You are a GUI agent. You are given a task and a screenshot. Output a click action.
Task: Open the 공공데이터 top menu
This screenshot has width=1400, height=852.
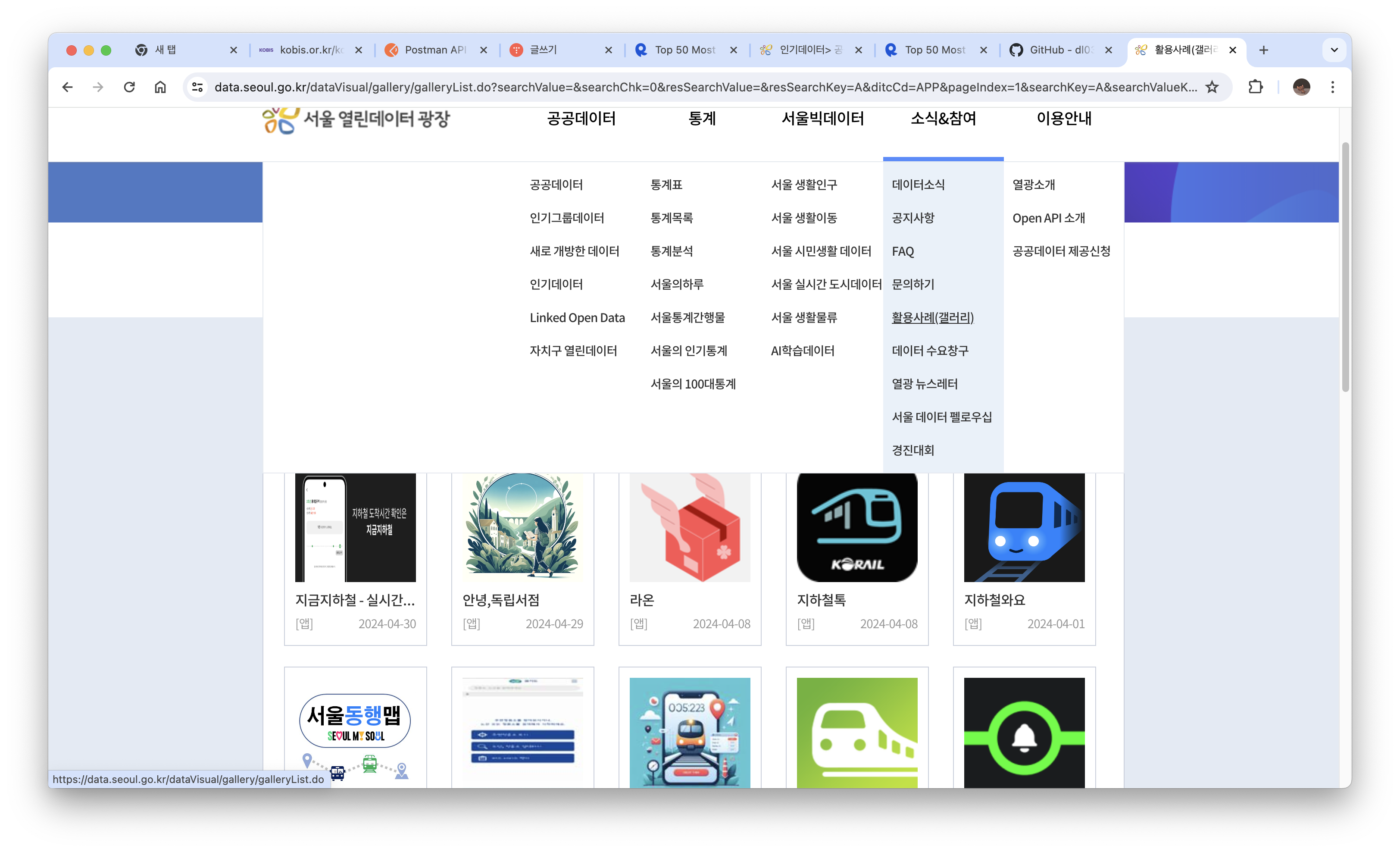point(581,119)
